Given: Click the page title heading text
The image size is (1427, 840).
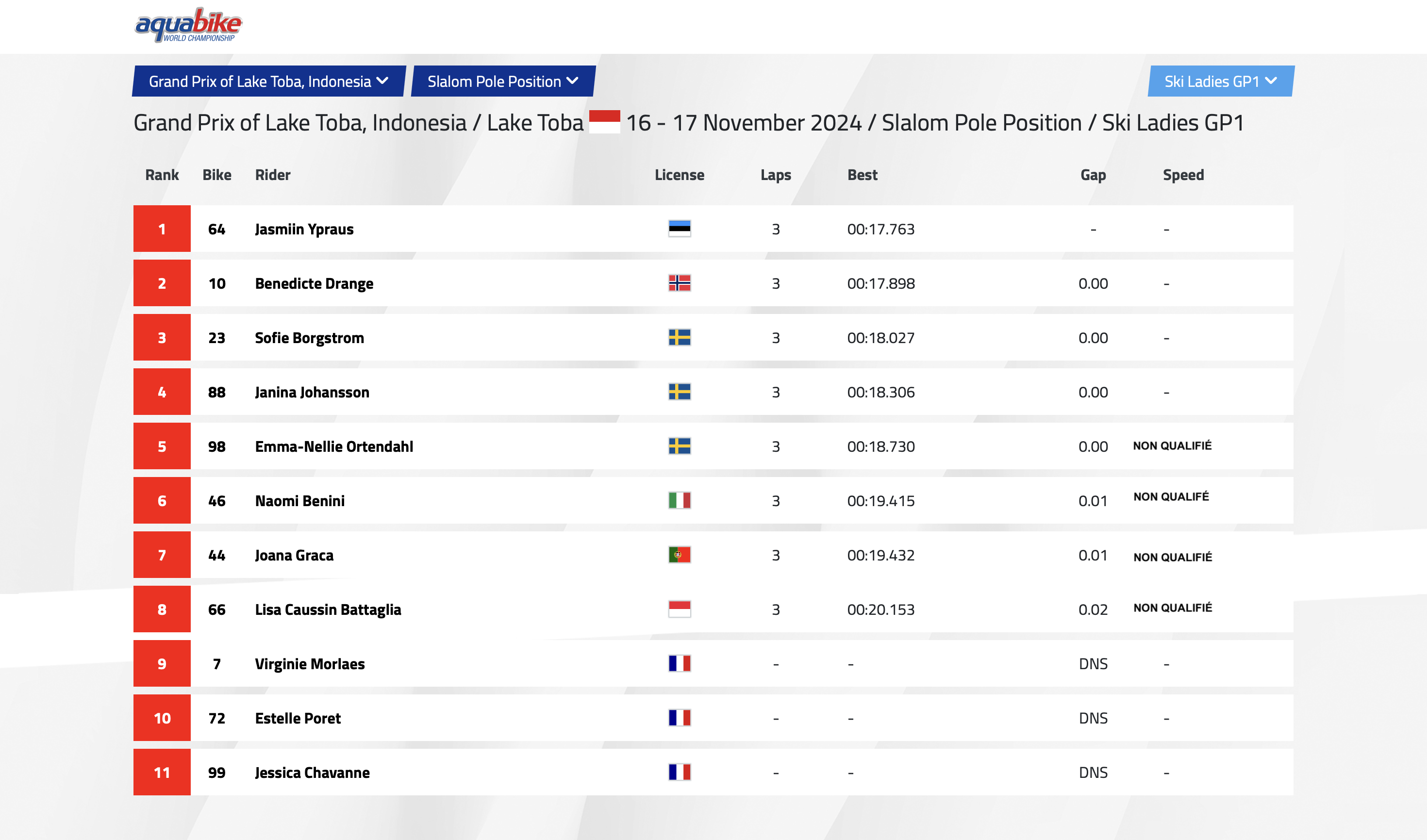Looking at the screenshot, I should pos(689,123).
